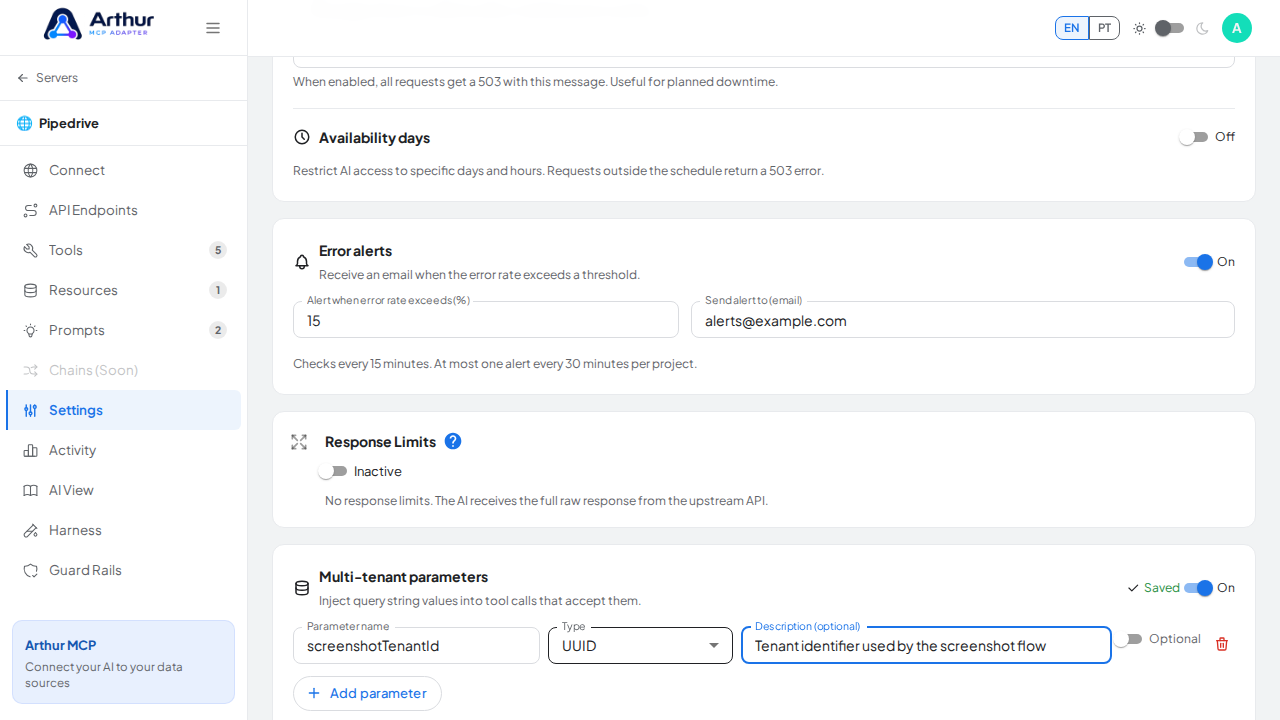The width and height of the screenshot is (1280, 720).
Task: Click the AI View book icon
Action: point(31,490)
